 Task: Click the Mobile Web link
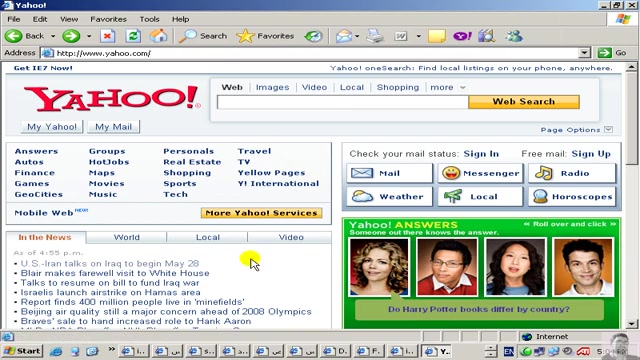(44, 213)
